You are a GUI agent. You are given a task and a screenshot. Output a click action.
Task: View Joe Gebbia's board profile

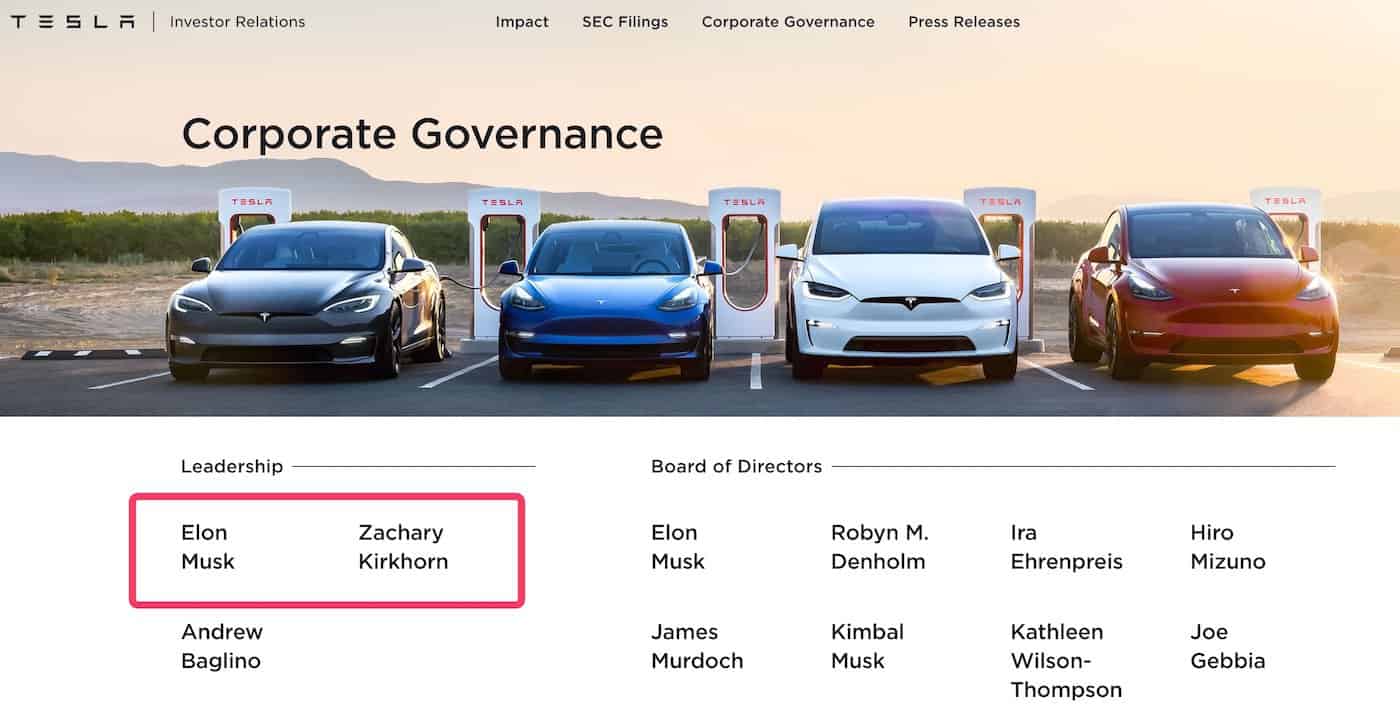[1228, 647]
